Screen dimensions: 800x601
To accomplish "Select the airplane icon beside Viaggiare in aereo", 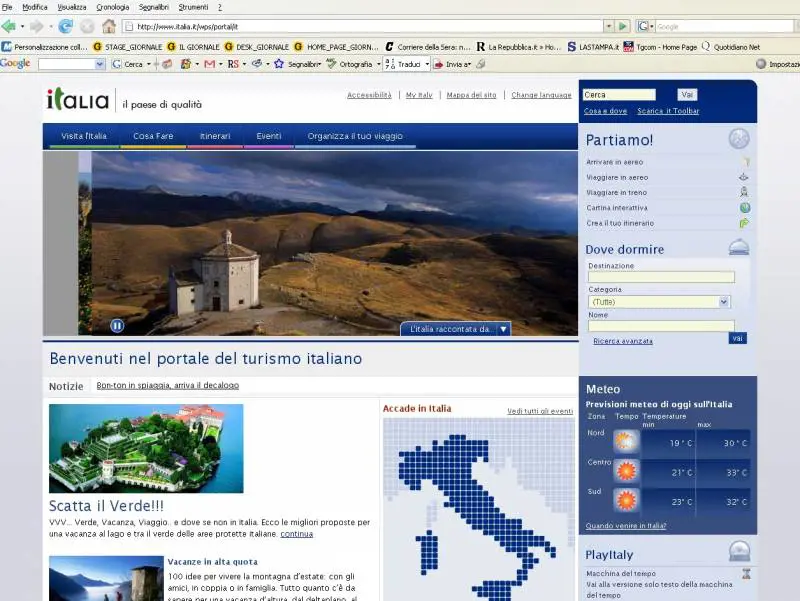I will click(x=743, y=177).
